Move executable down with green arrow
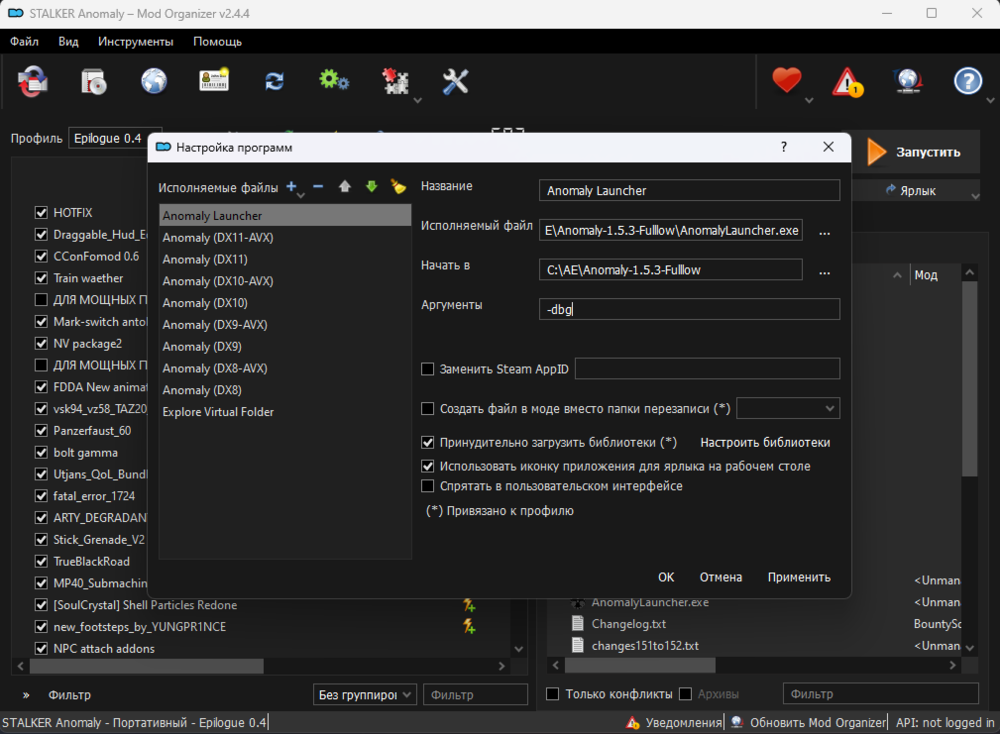Image resolution: width=1000 pixels, height=734 pixels. click(371, 187)
